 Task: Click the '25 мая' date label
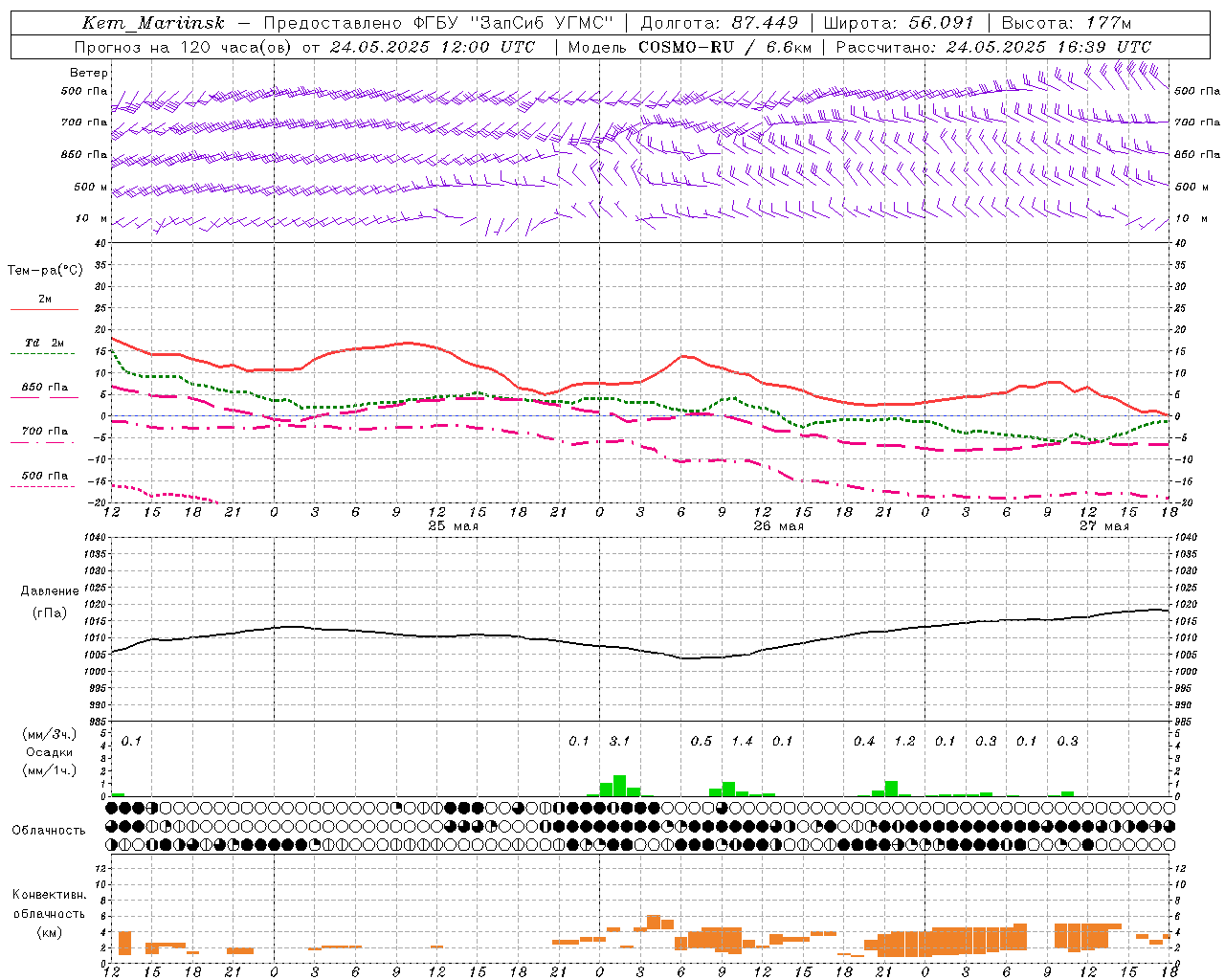point(453,526)
